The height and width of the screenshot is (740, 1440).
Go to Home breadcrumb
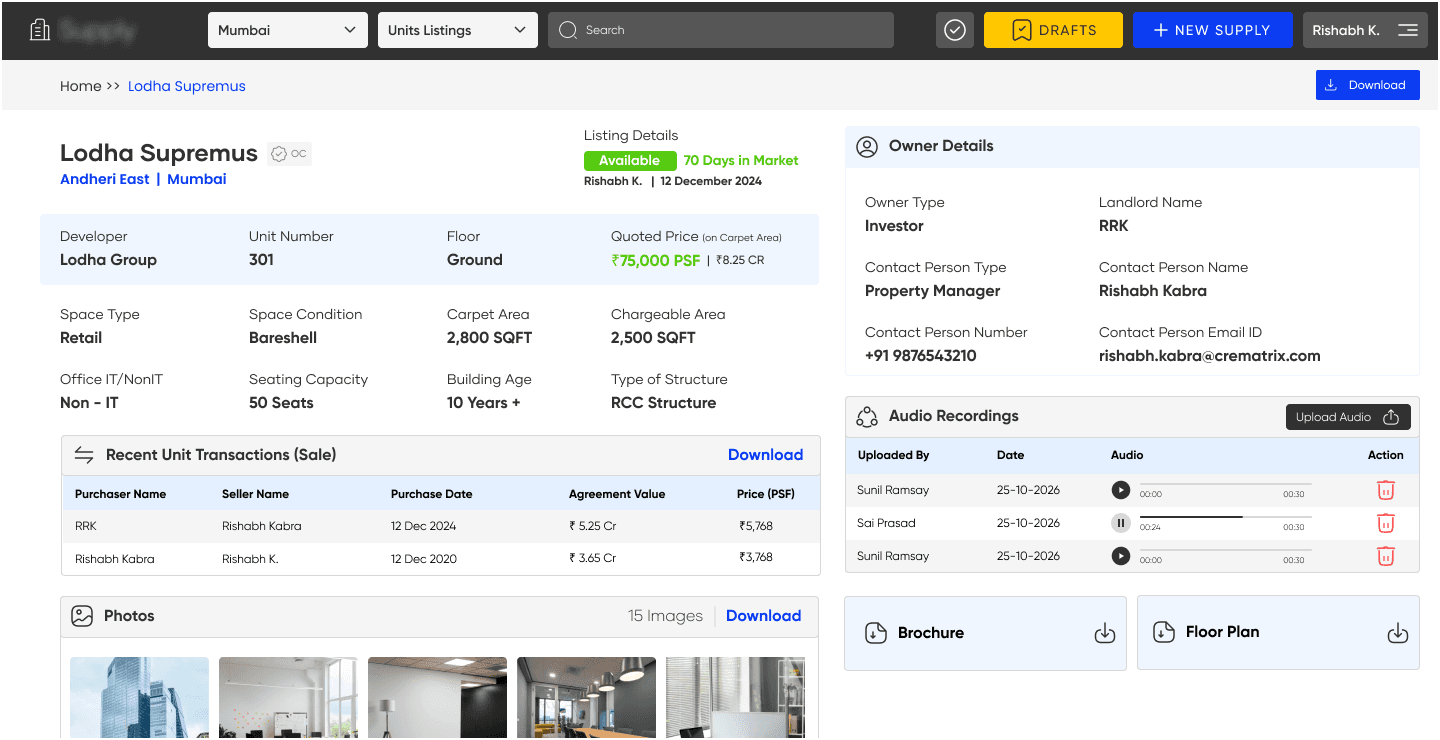(80, 86)
